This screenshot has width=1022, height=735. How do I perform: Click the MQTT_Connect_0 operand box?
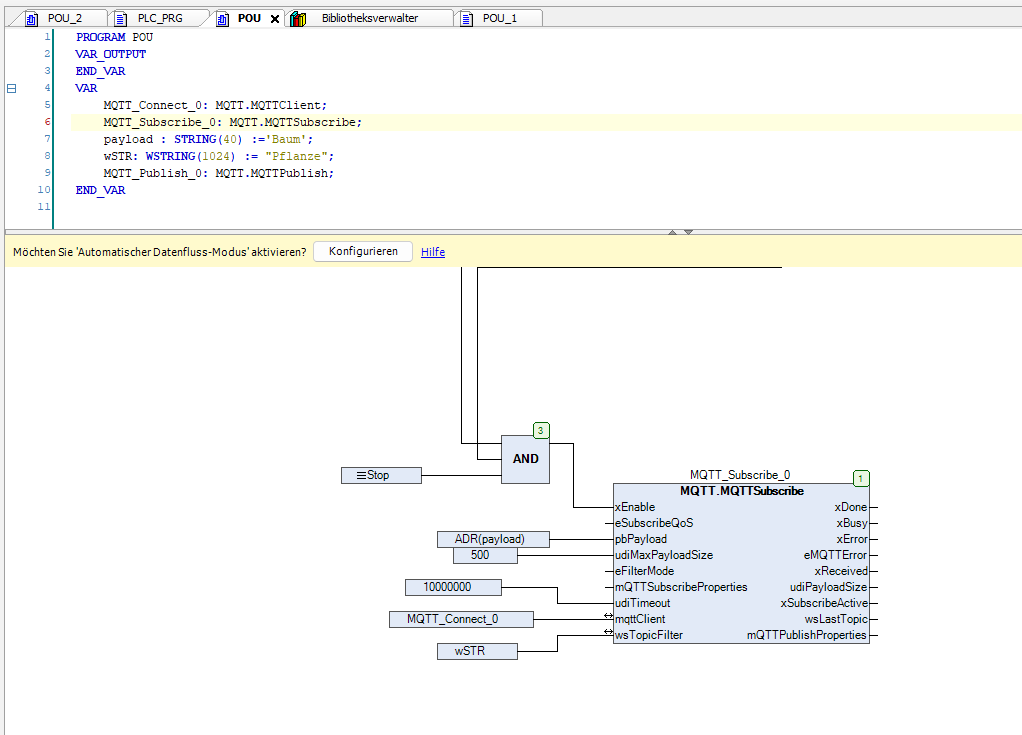[x=461, y=619]
